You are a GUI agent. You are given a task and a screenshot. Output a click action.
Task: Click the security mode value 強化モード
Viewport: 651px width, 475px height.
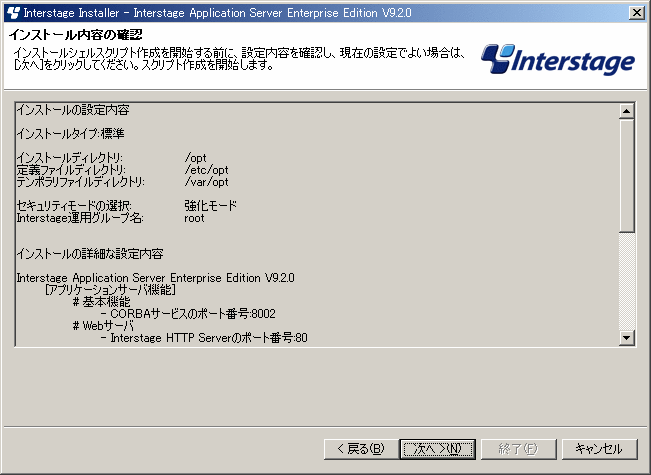pyautogui.click(x=210, y=206)
